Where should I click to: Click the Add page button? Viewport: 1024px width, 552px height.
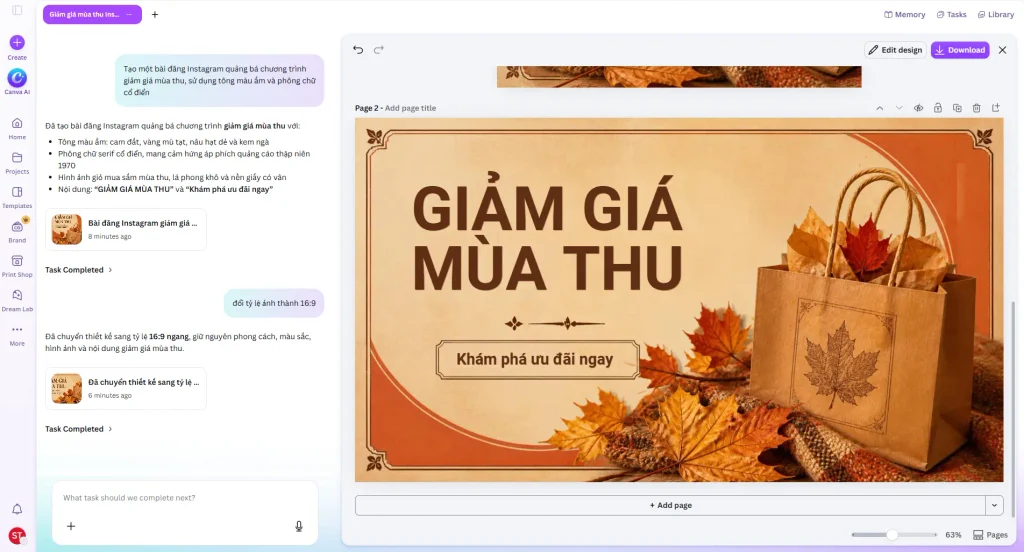point(670,505)
